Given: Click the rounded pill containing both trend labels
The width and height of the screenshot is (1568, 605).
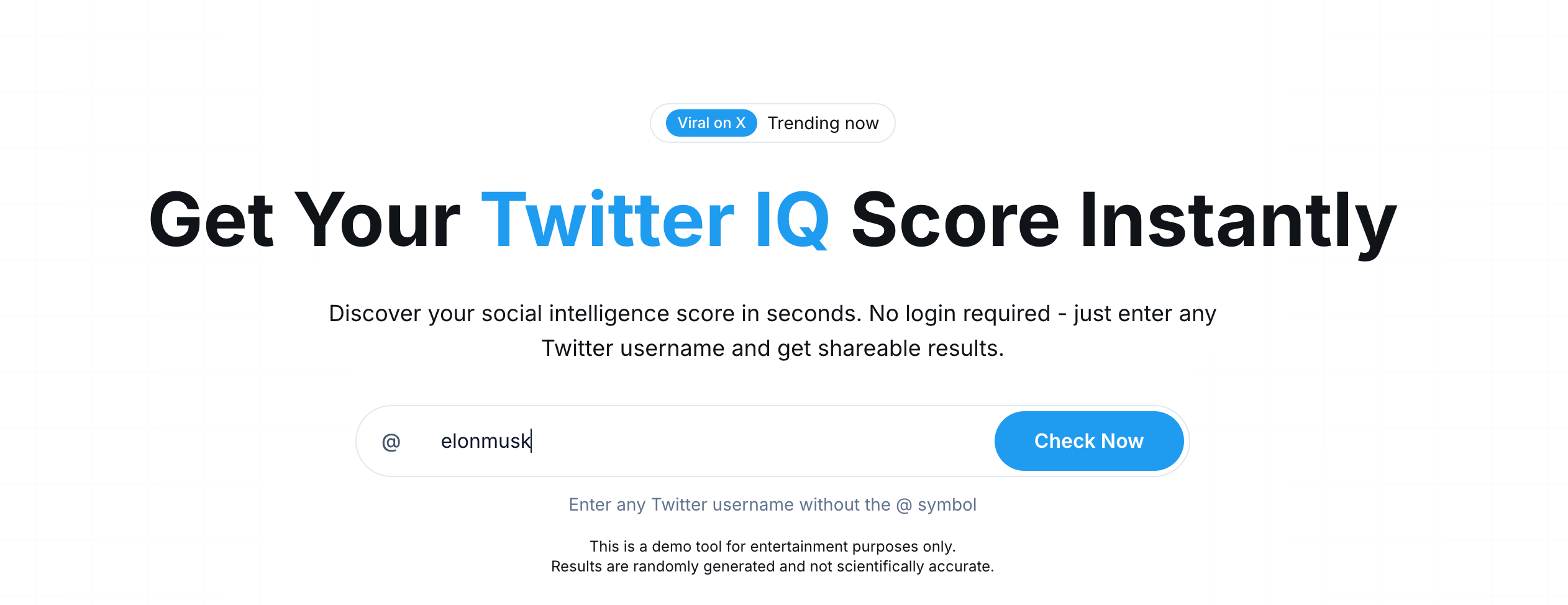Looking at the screenshot, I should click(x=772, y=122).
